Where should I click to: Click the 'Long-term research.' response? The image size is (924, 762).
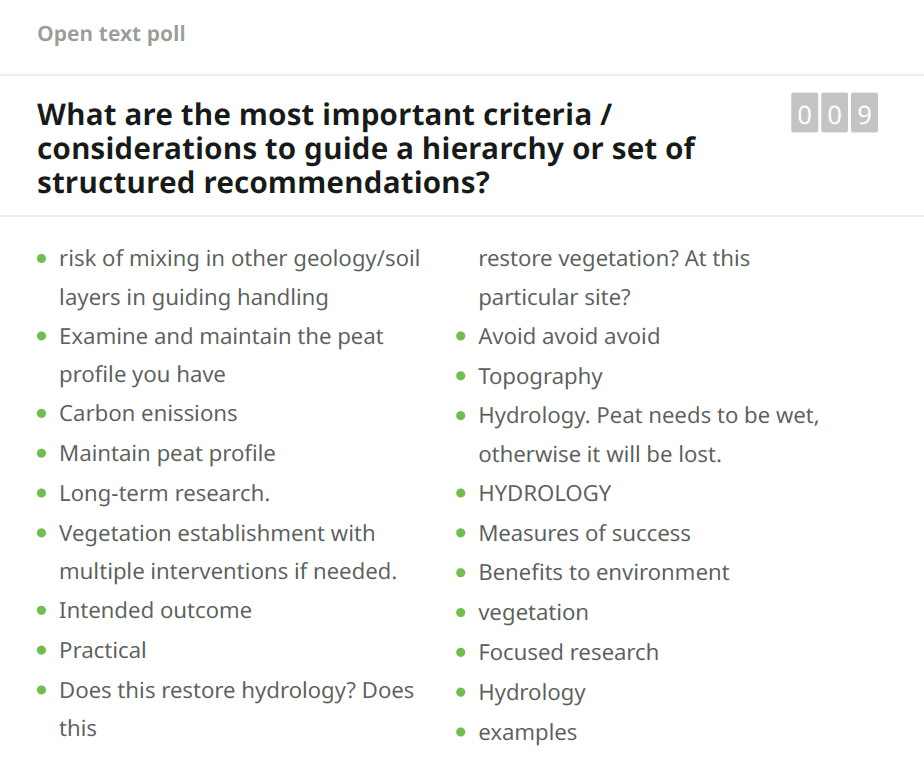pyautogui.click(x=165, y=493)
